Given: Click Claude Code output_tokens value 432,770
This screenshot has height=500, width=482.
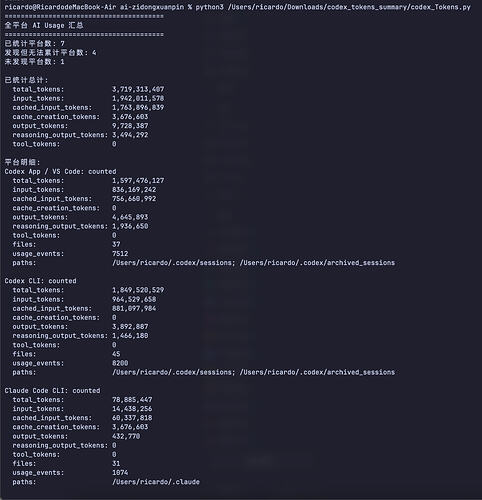Looking at the screenshot, I should coord(126,436).
